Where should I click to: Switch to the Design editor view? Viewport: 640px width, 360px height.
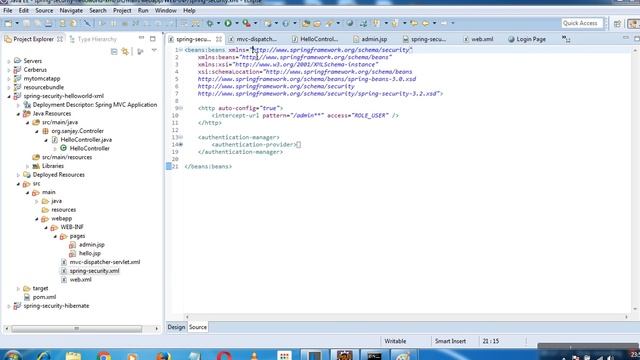point(176,327)
